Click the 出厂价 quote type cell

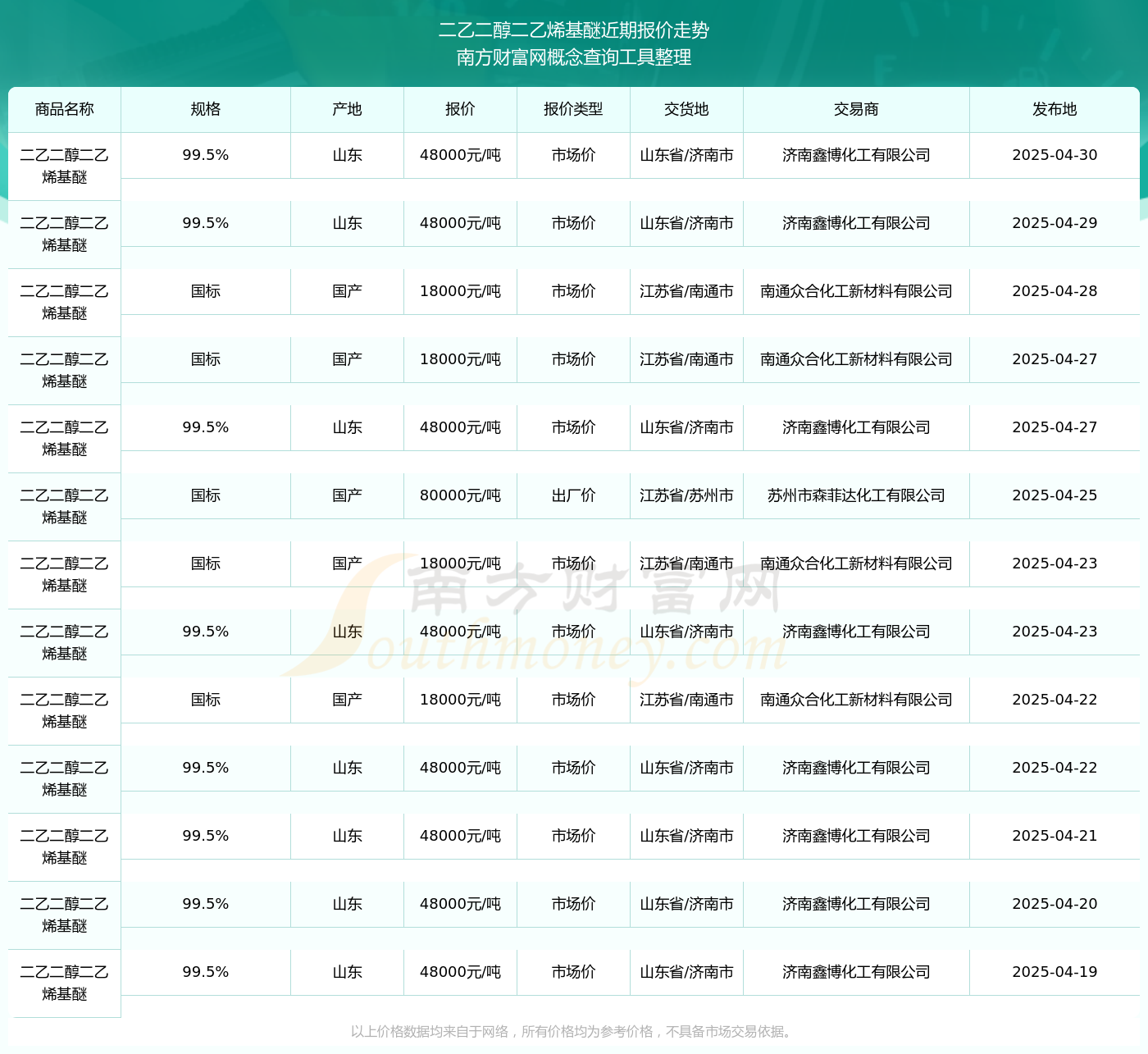[574, 495]
